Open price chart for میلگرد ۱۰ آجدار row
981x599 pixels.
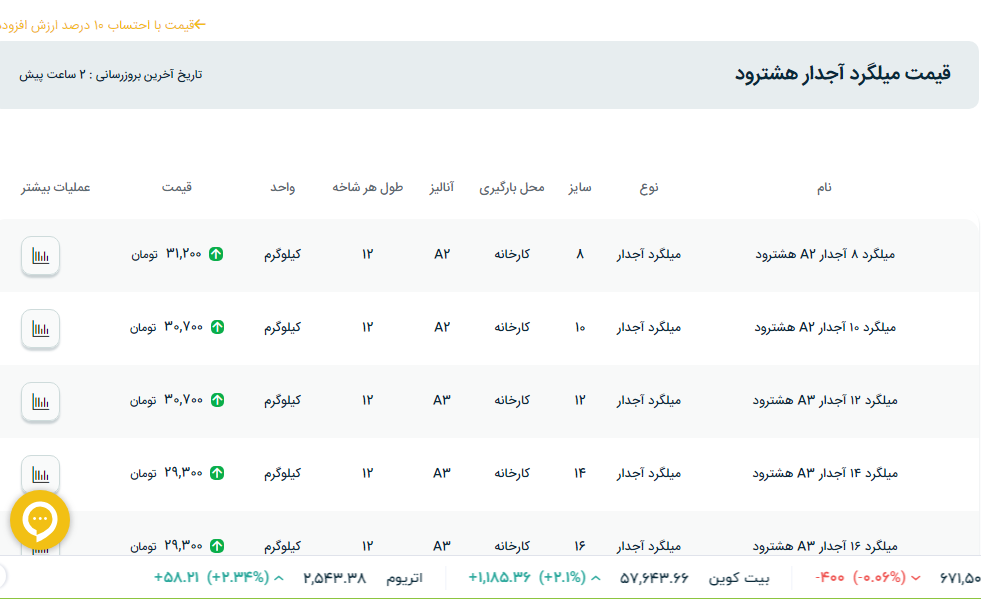(x=41, y=328)
